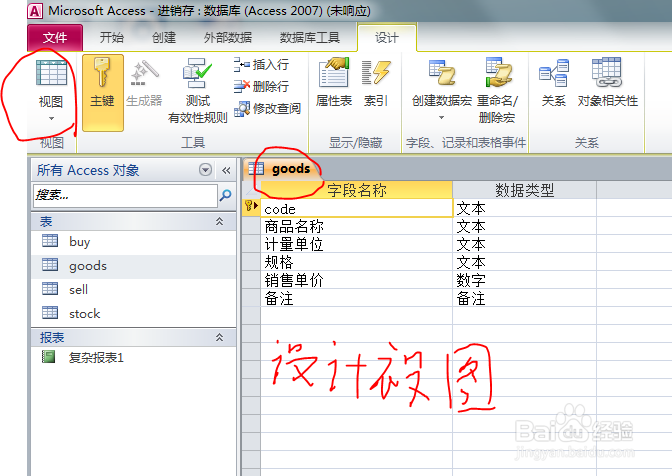Switch to the 外部数据 tab

[x=228, y=38]
